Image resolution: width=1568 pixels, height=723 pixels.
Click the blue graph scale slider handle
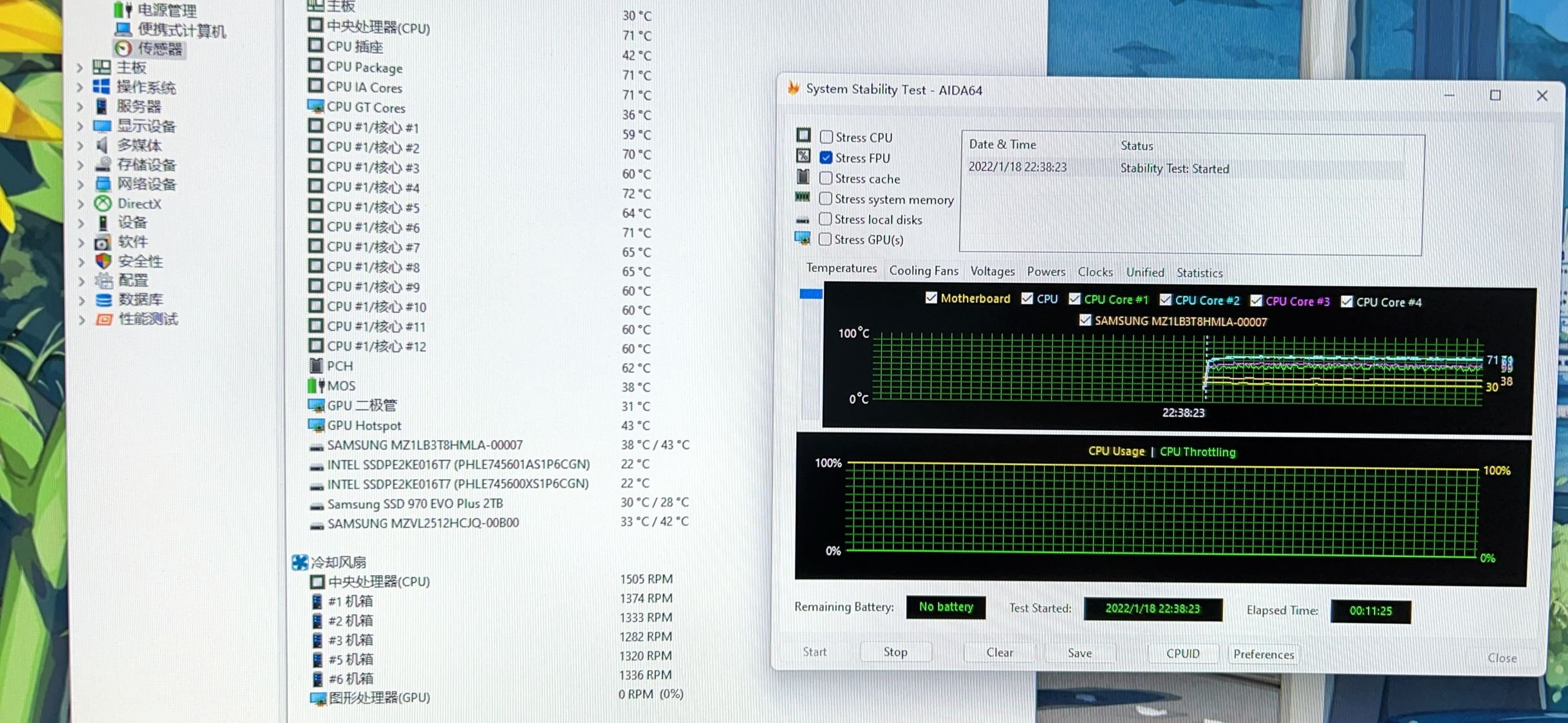[x=811, y=294]
